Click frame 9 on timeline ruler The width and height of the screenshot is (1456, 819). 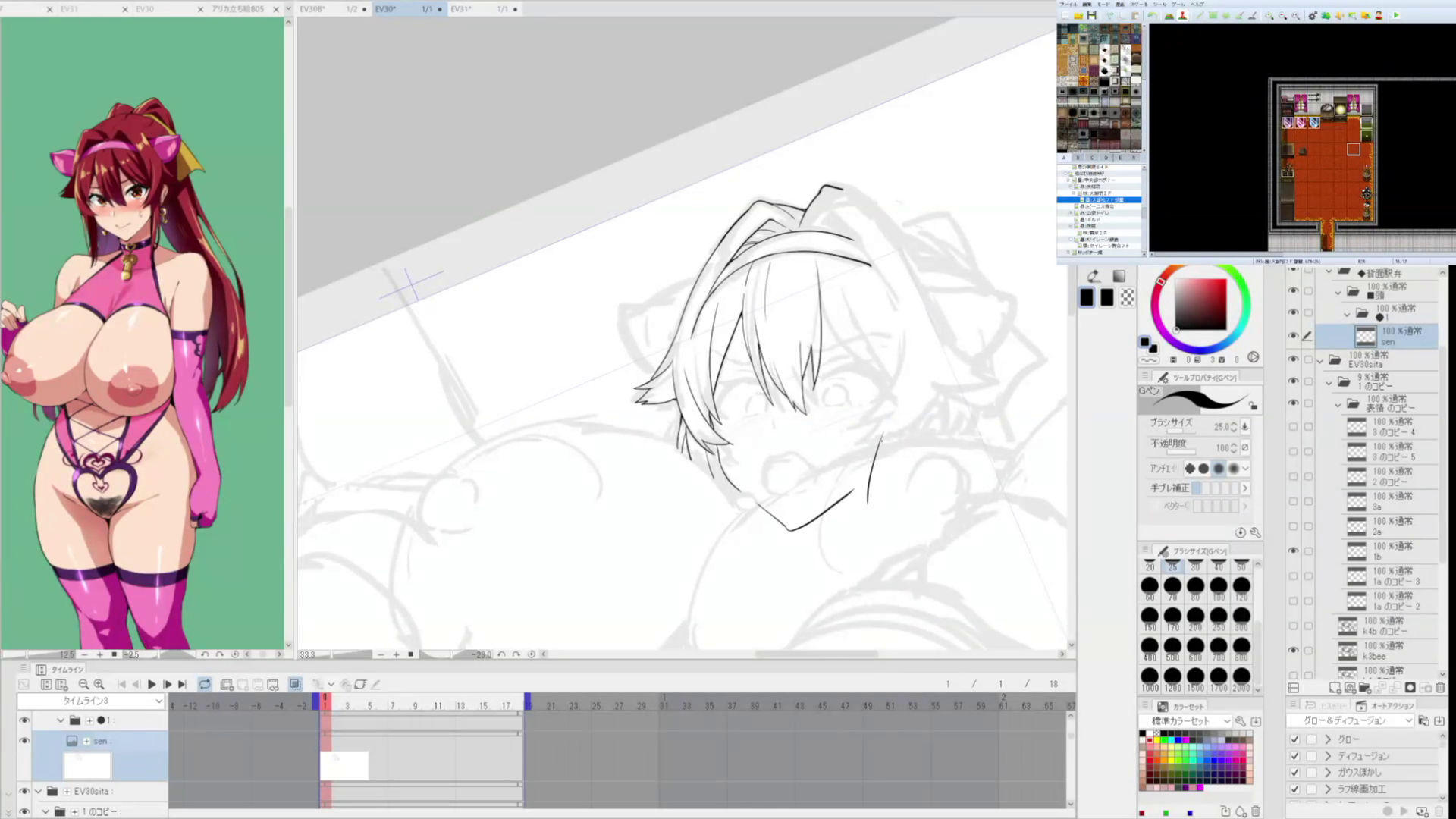[x=415, y=706]
